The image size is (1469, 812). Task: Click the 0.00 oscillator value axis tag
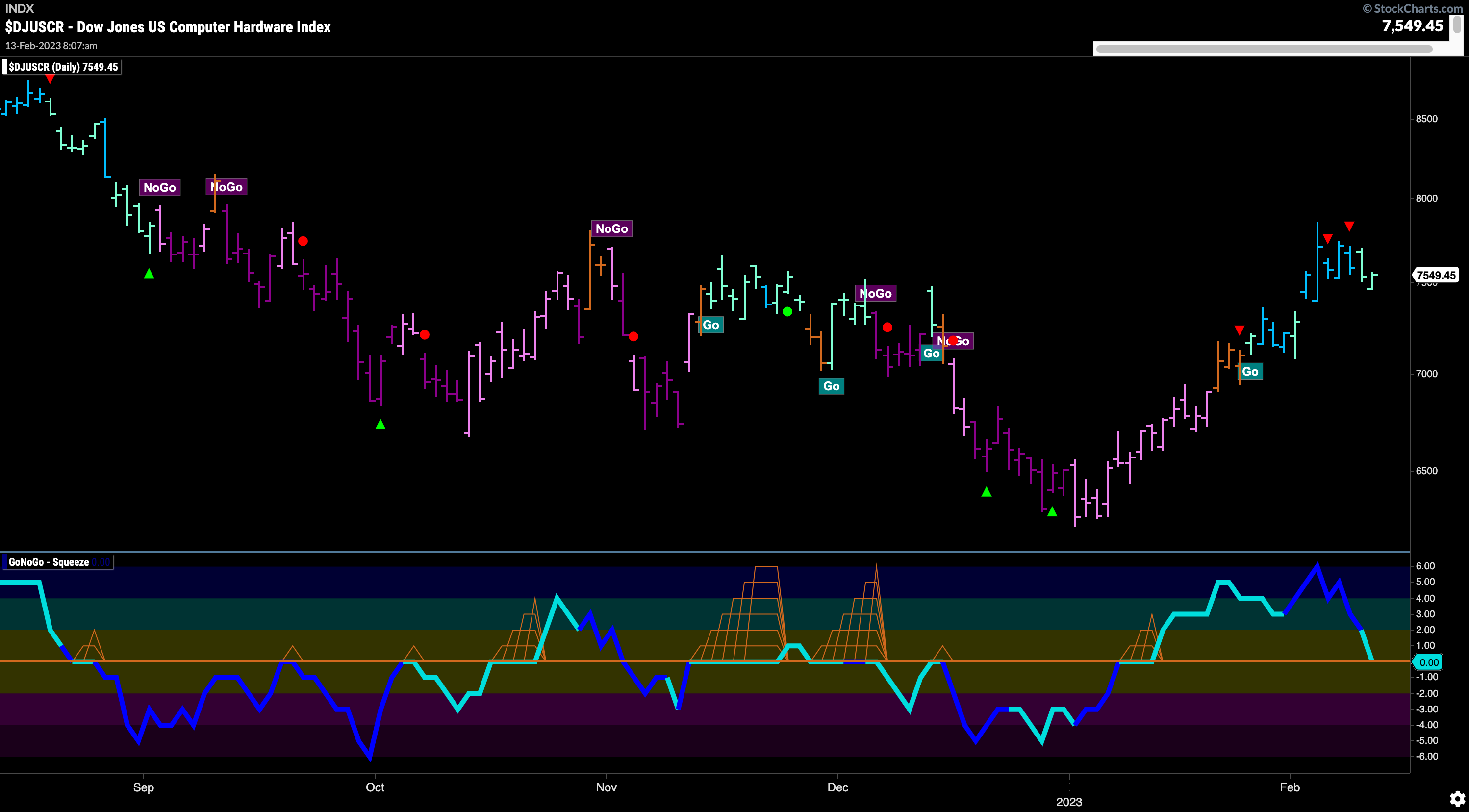tap(1428, 662)
